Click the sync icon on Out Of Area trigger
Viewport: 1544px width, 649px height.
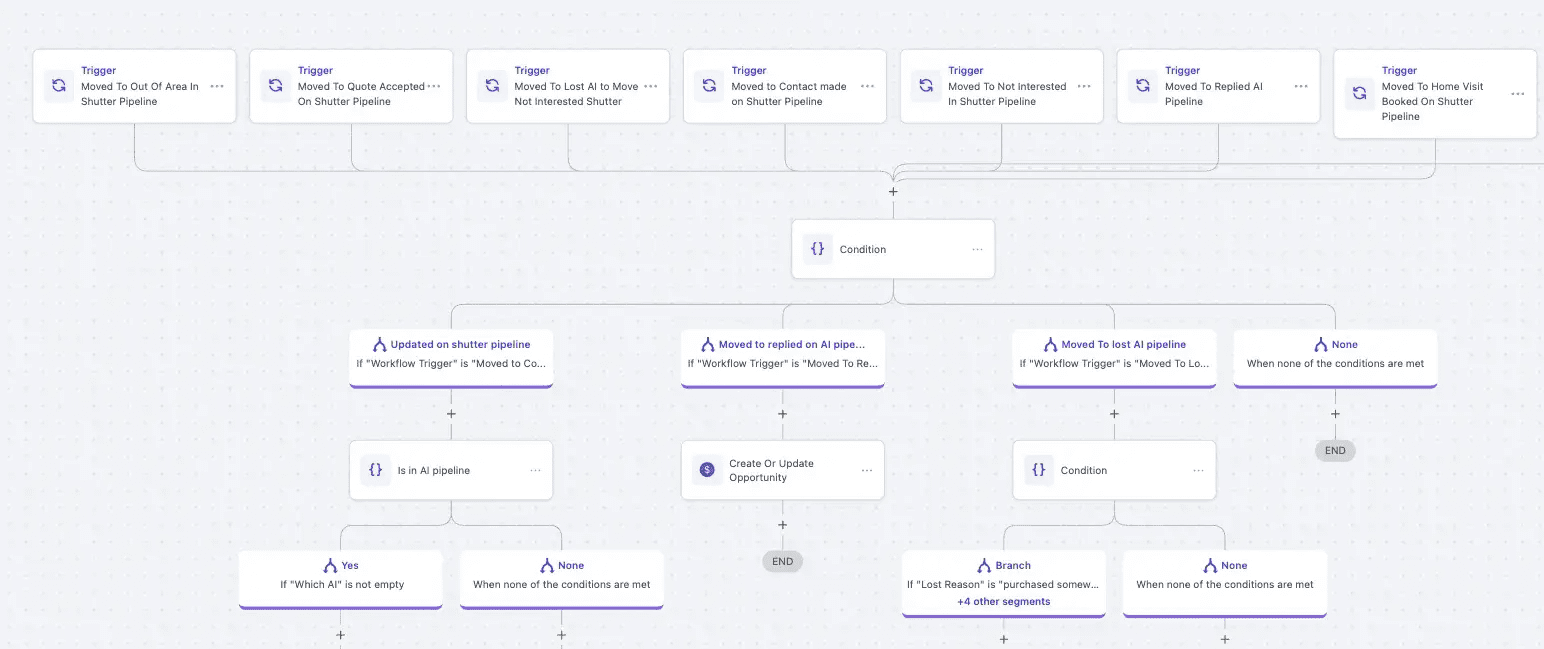click(x=58, y=86)
